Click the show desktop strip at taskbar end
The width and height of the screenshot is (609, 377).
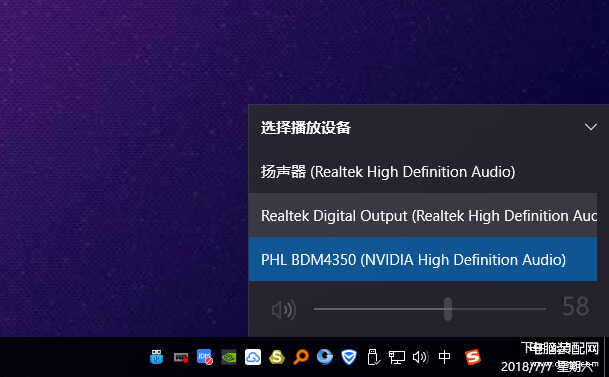click(606, 357)
